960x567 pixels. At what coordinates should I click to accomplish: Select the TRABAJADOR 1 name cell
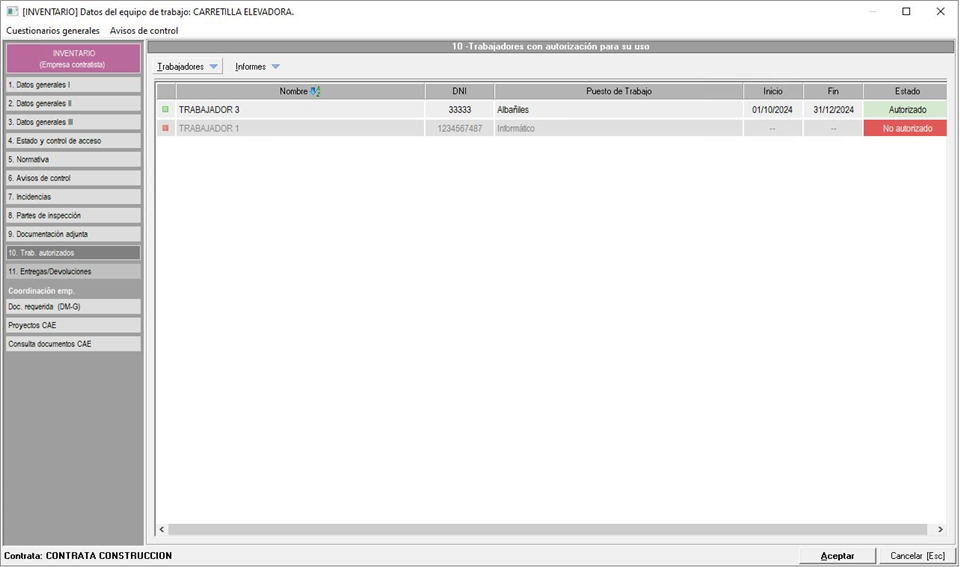pos(300,129)
